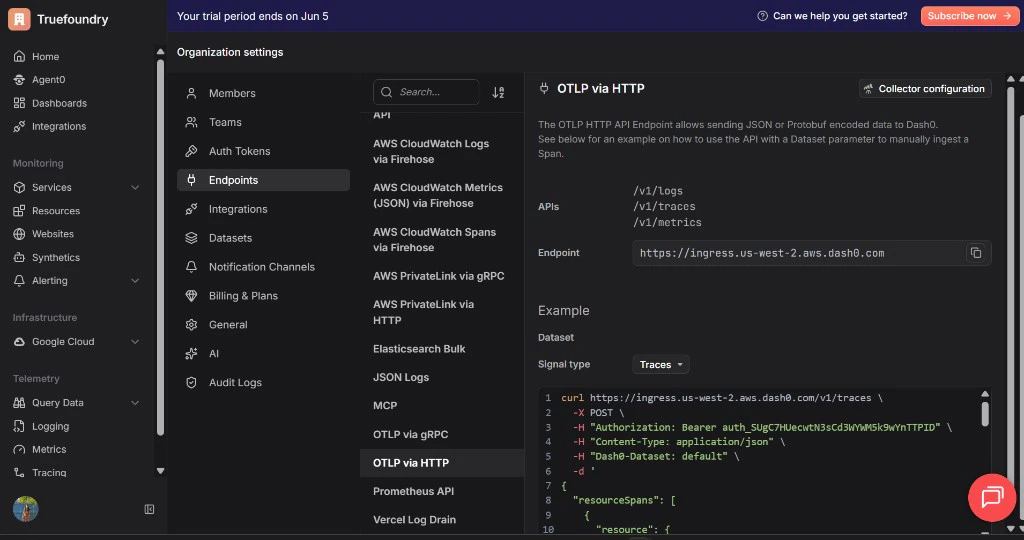
Task: Open AI settings
Action: point(263,353)
